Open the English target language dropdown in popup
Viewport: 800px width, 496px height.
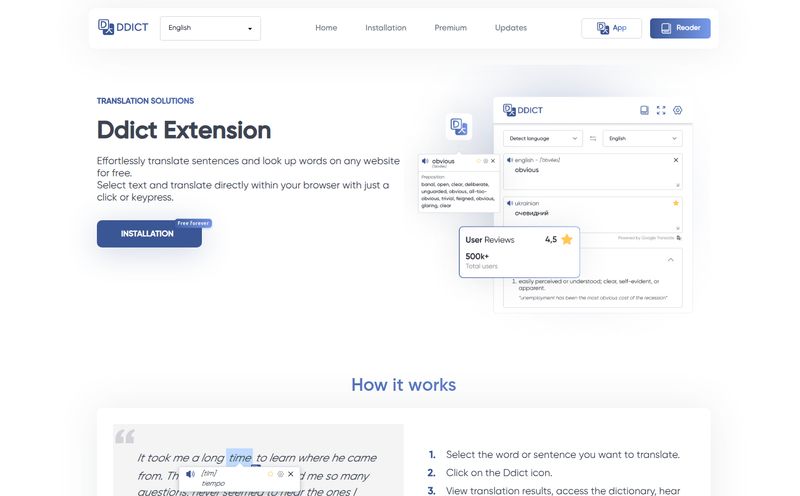[x=642, y=138]
